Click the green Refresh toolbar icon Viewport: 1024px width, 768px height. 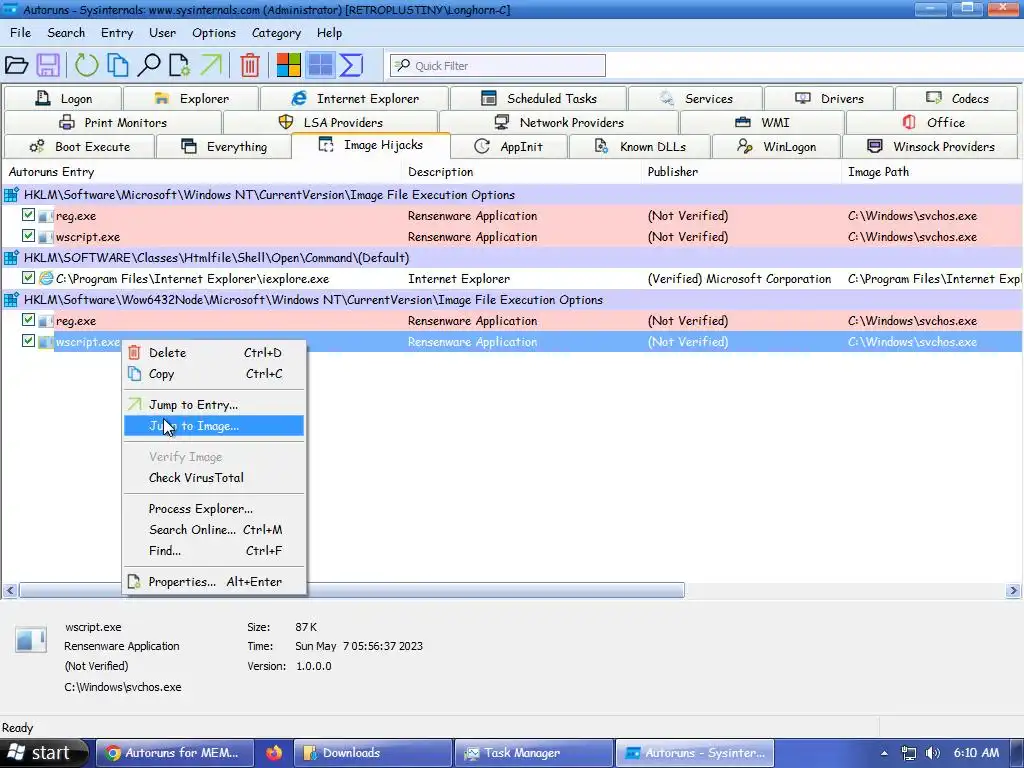pos(86,65)
